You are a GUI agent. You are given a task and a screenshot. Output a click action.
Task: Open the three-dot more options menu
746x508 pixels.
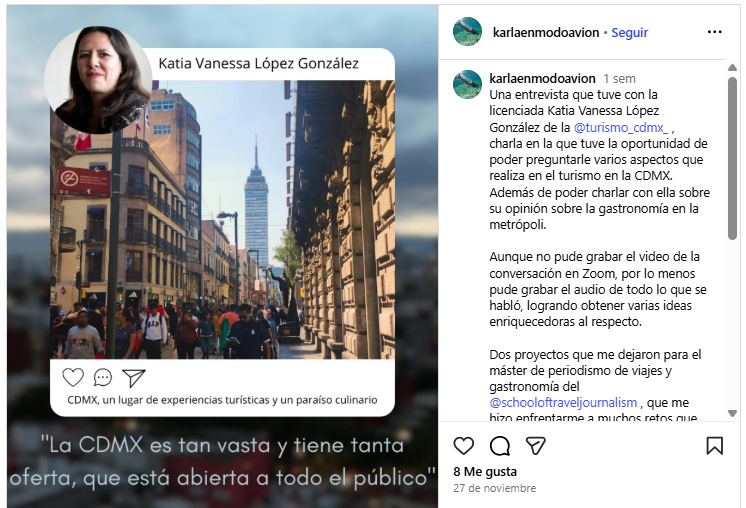coord(715,32)
